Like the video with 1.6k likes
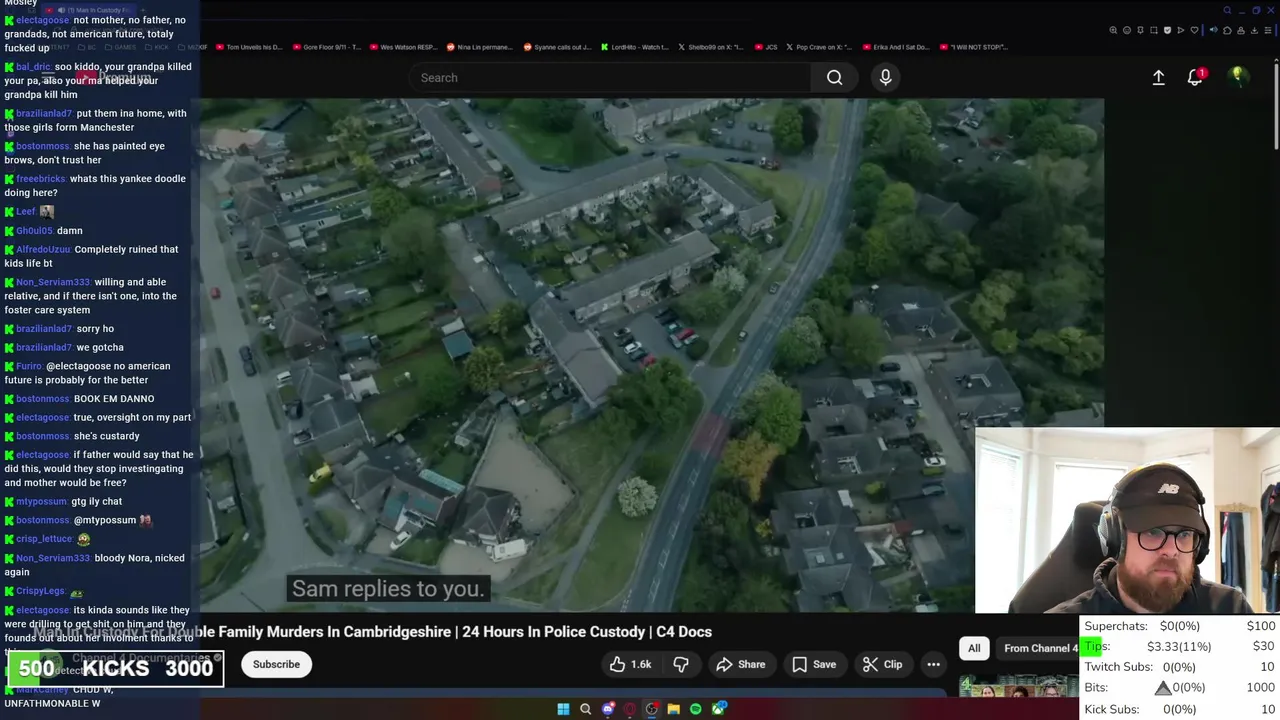The image size is (1280, 720). (631, 664)
